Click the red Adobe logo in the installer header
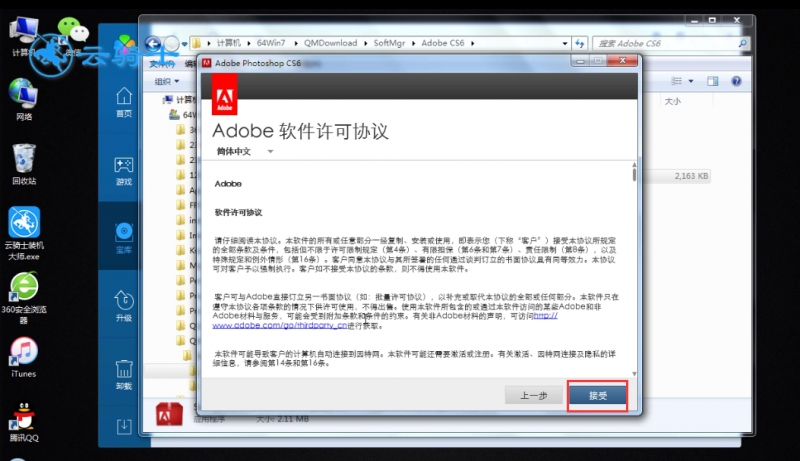Screen dimensions: 800x461 [224, 95]
